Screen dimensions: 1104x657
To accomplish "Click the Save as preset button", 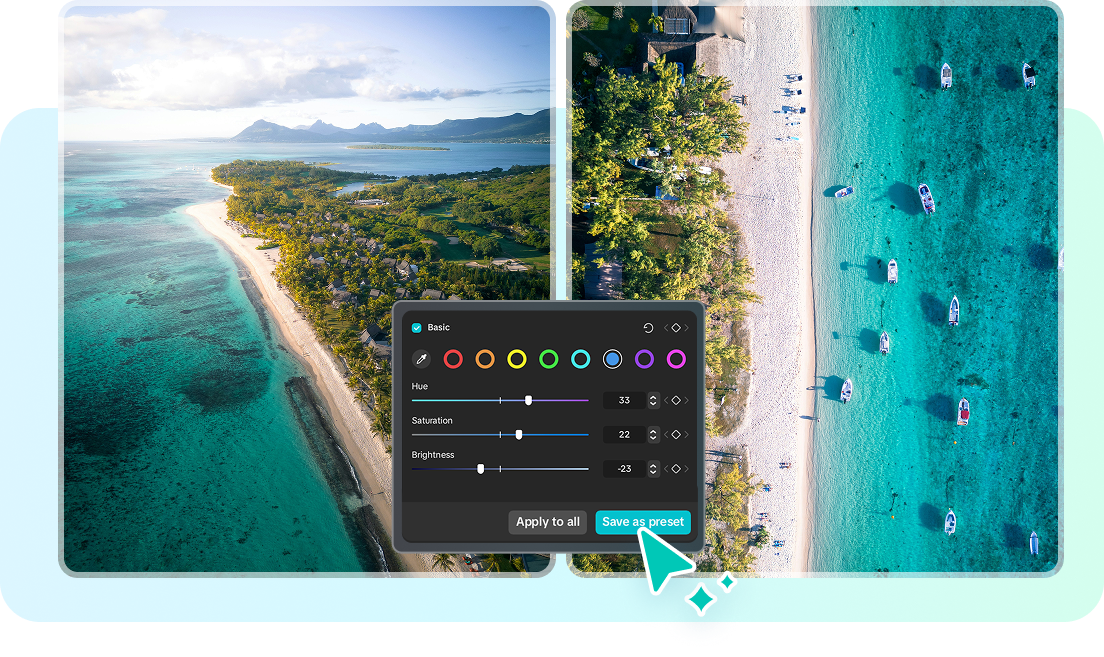I will [x=643, y=522].
